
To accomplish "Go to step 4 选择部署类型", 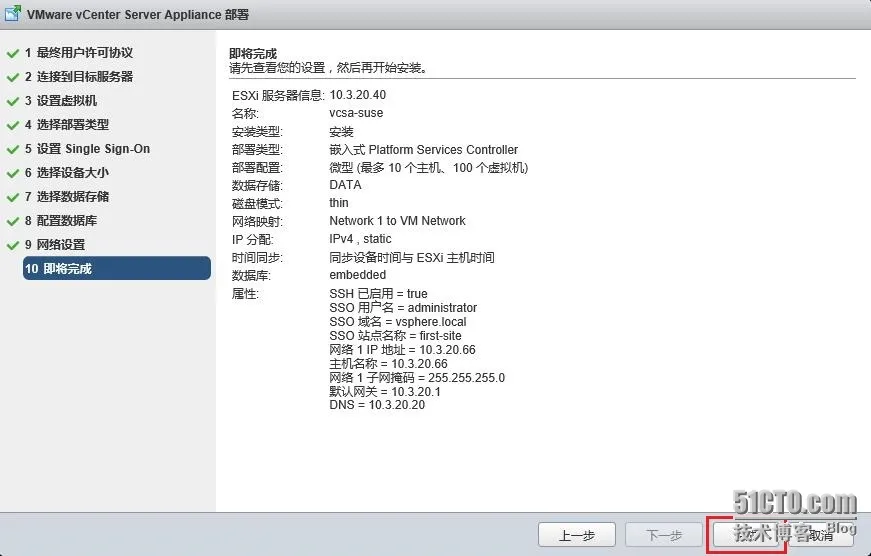I will tap(67, 124).
